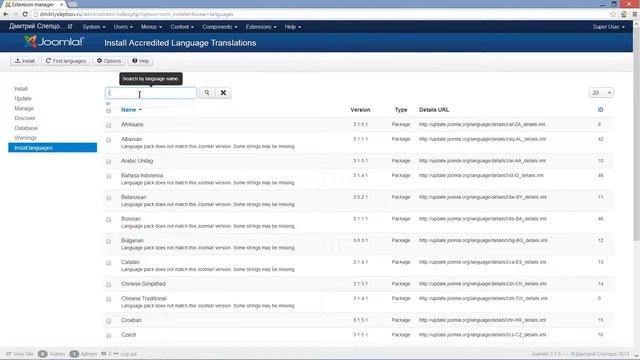Screen dimensions: 640x360
Task: Click the Chinese Simplified language name
Action: [x=143, y=284]
